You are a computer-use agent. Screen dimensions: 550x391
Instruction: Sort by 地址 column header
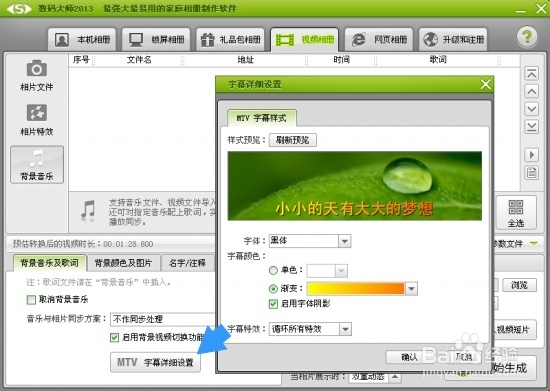[x=245, y=60]
